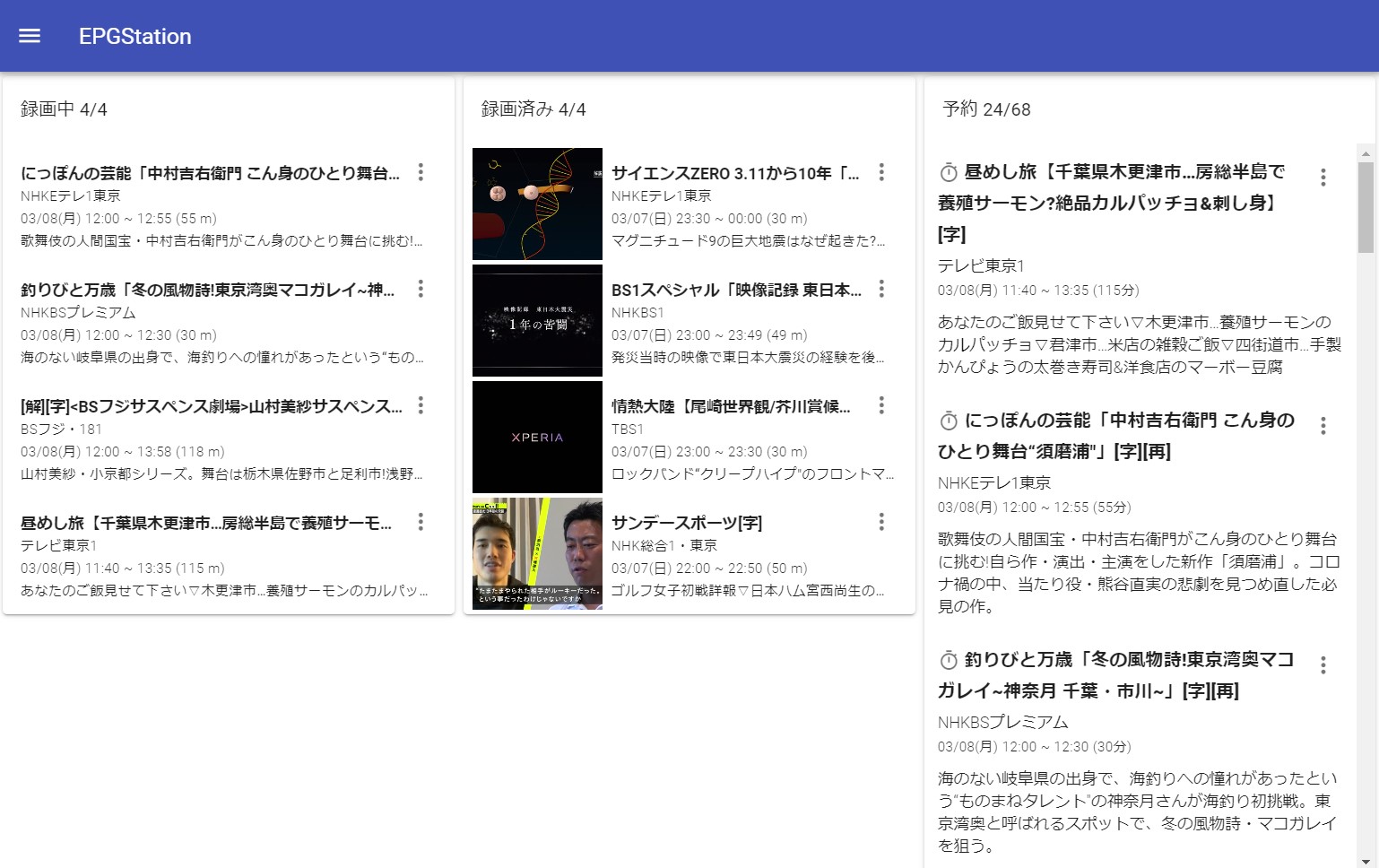The image size is (1379, 868).
Task: Click channel NHKBS1 under BS1スペシャル
Action: 637,312
